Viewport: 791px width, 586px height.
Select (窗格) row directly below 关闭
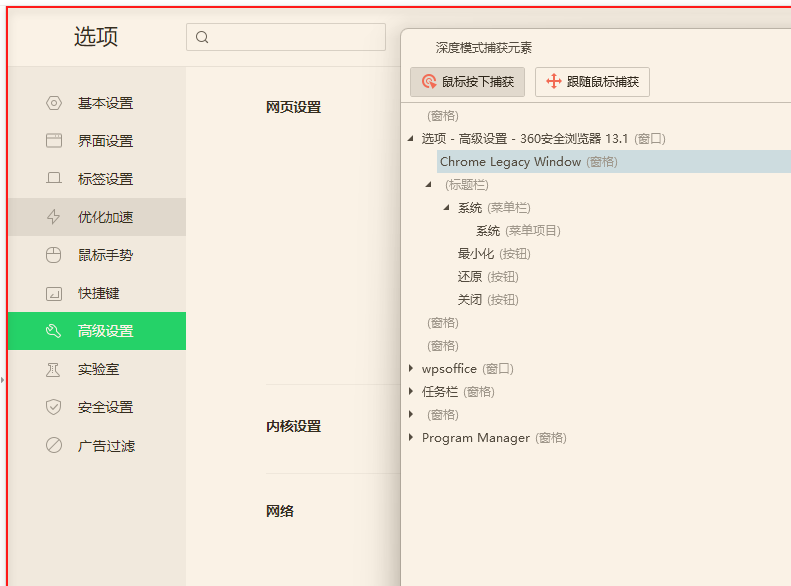[x=442, y=323]
